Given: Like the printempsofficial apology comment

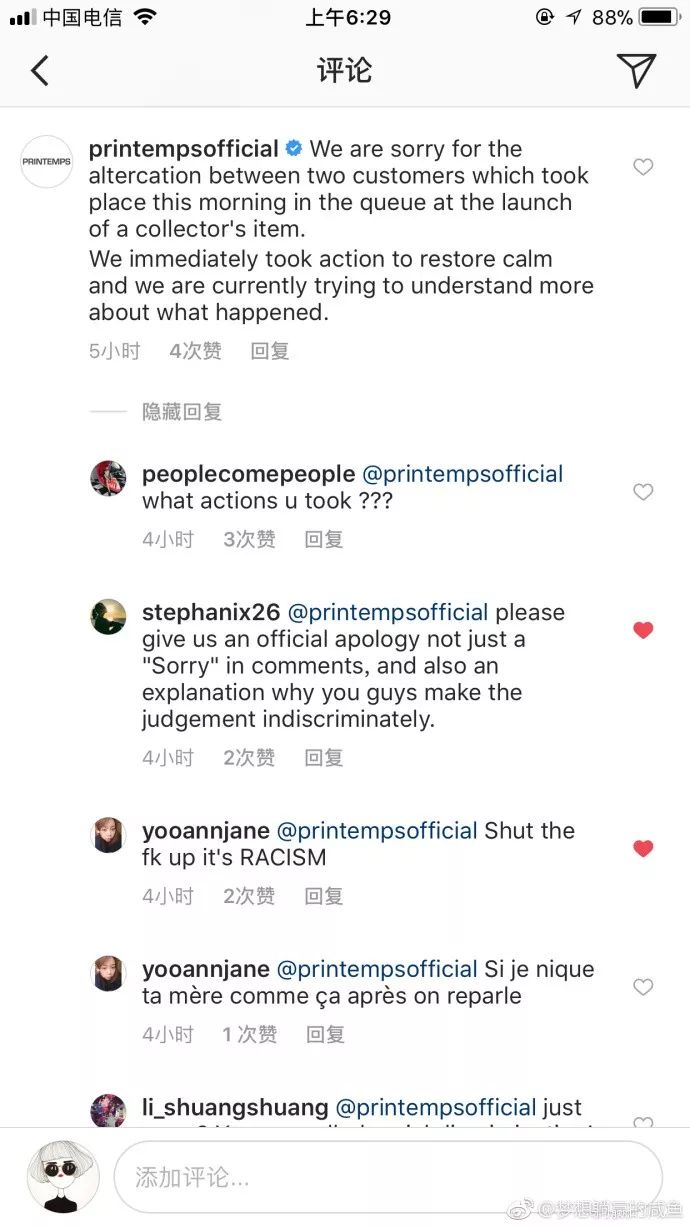Looking at the screenshot, I should pyautogui.click(x=643, y=167).
